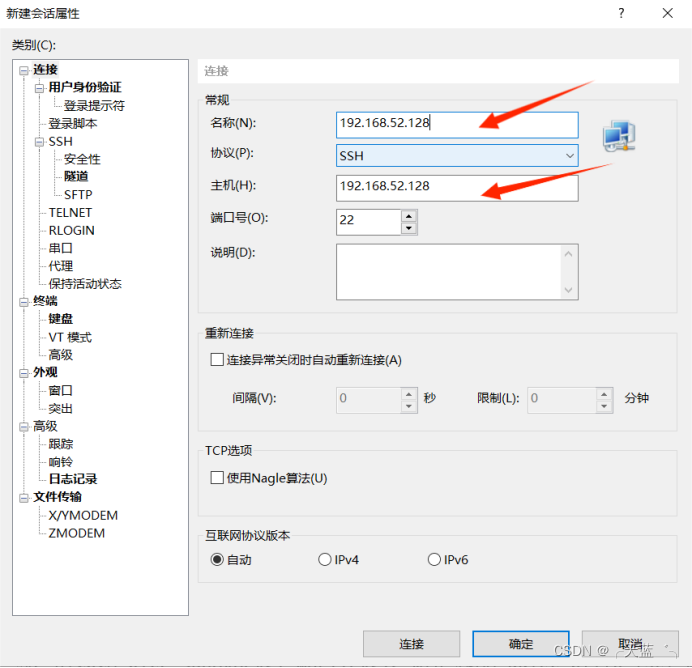Collapse the 连接 tree node
This screenshot has height=668, width=692.
coord(24,71)
